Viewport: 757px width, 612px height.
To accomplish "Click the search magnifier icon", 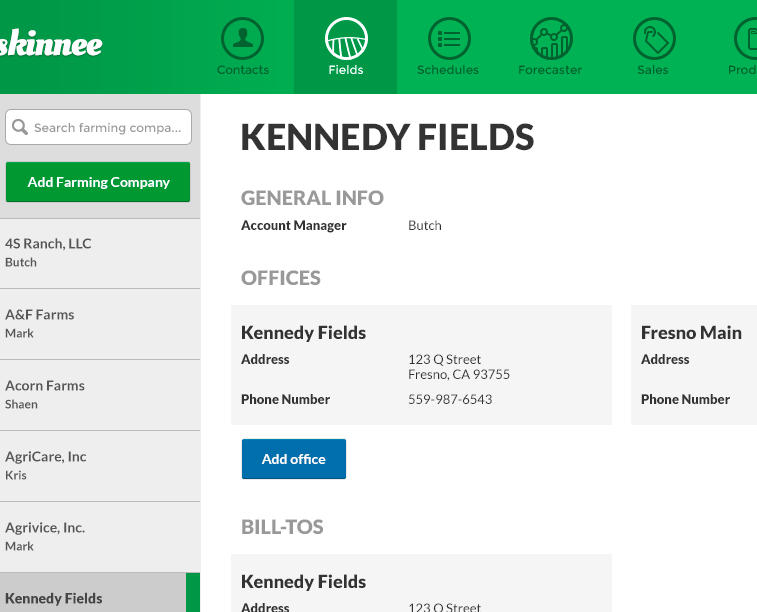I will point(20,128).
